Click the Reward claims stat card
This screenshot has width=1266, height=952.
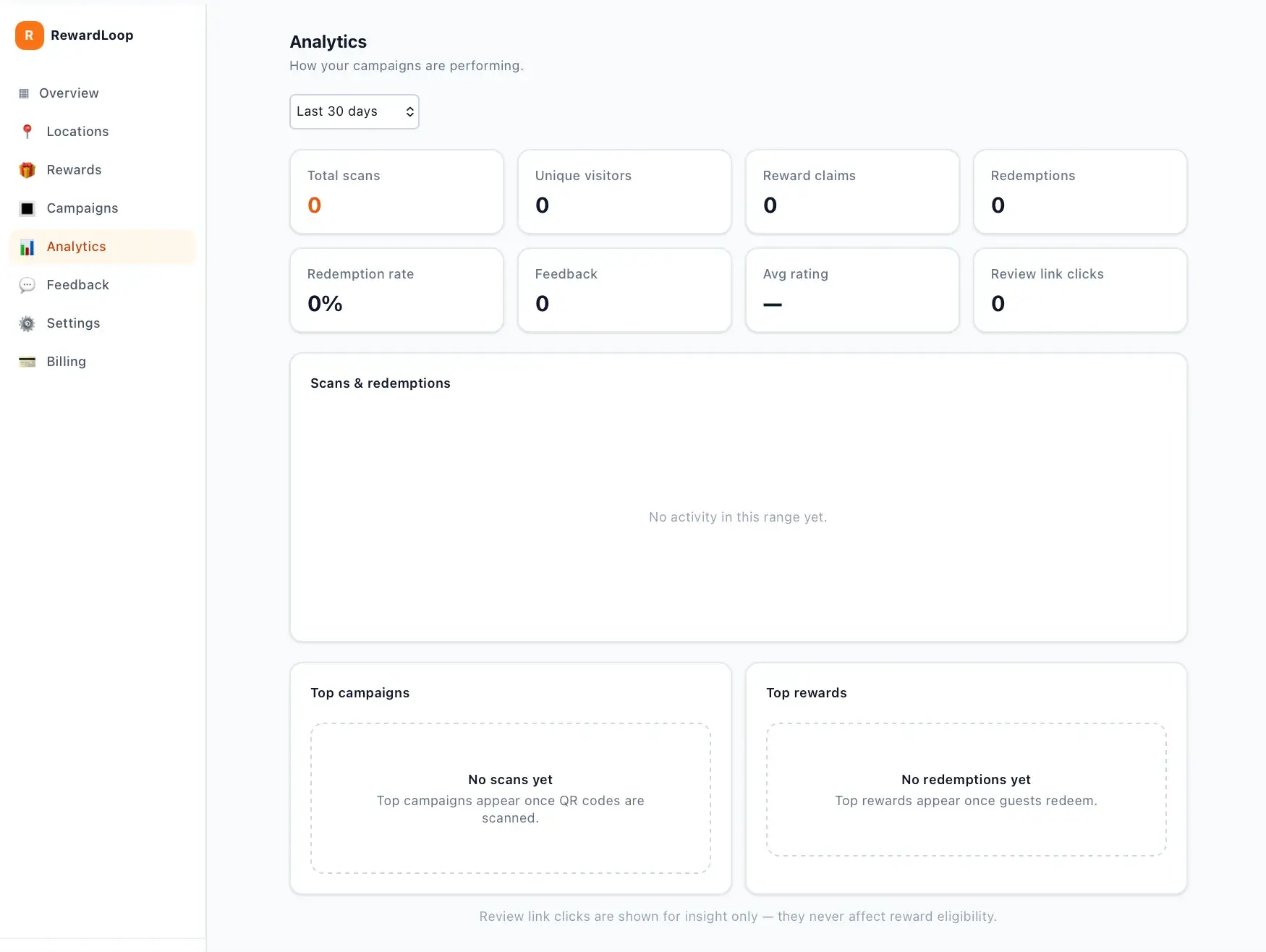pyautogui.click(x=852, y=192)
